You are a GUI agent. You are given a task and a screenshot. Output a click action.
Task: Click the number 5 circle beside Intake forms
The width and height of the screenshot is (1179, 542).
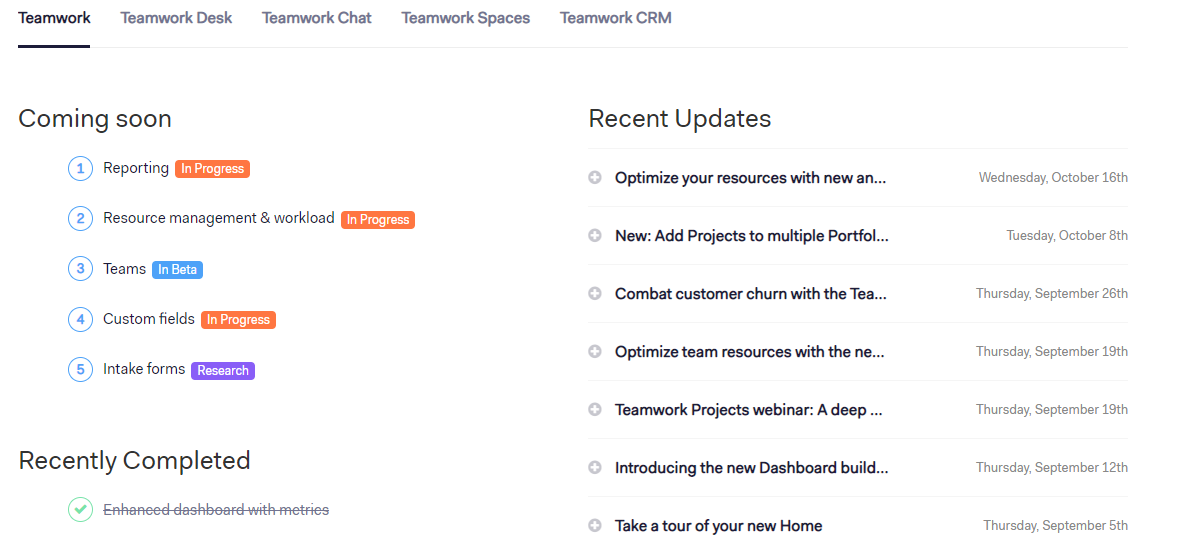tap(80, 370)
